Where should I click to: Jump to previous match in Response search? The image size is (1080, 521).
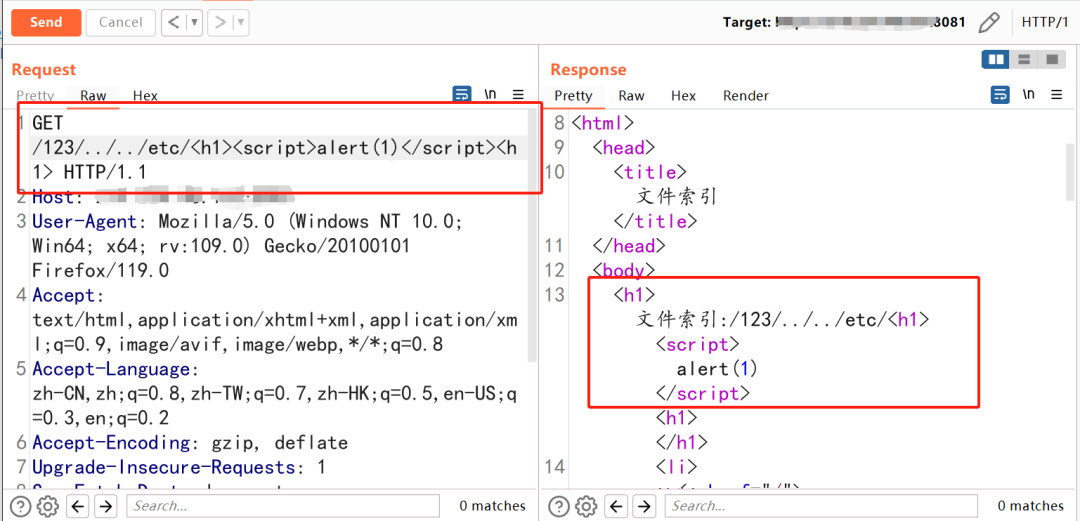pyautogui.click(x=617, y=506)
